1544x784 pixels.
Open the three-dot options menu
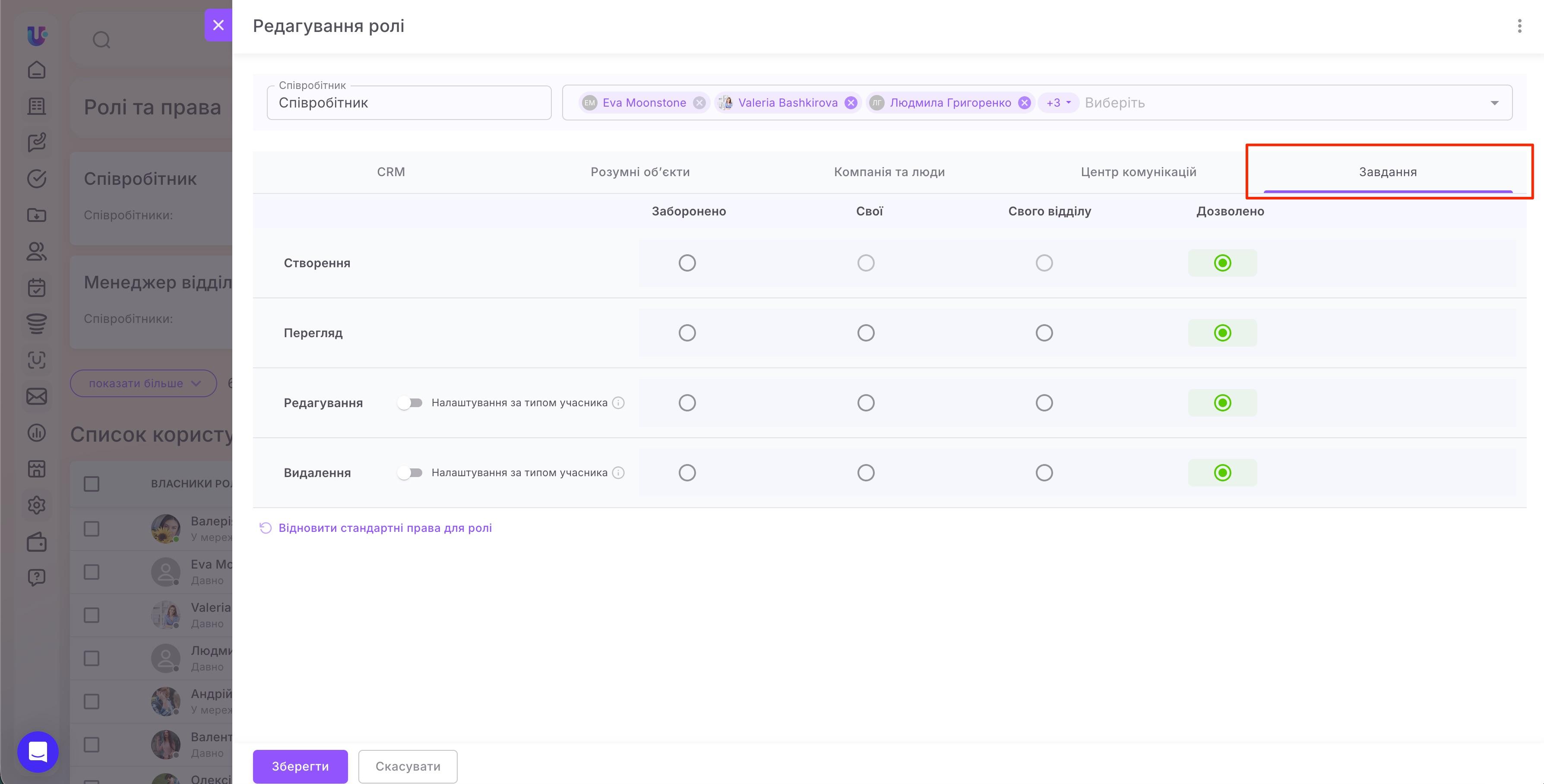click(x=1519, y=26)
